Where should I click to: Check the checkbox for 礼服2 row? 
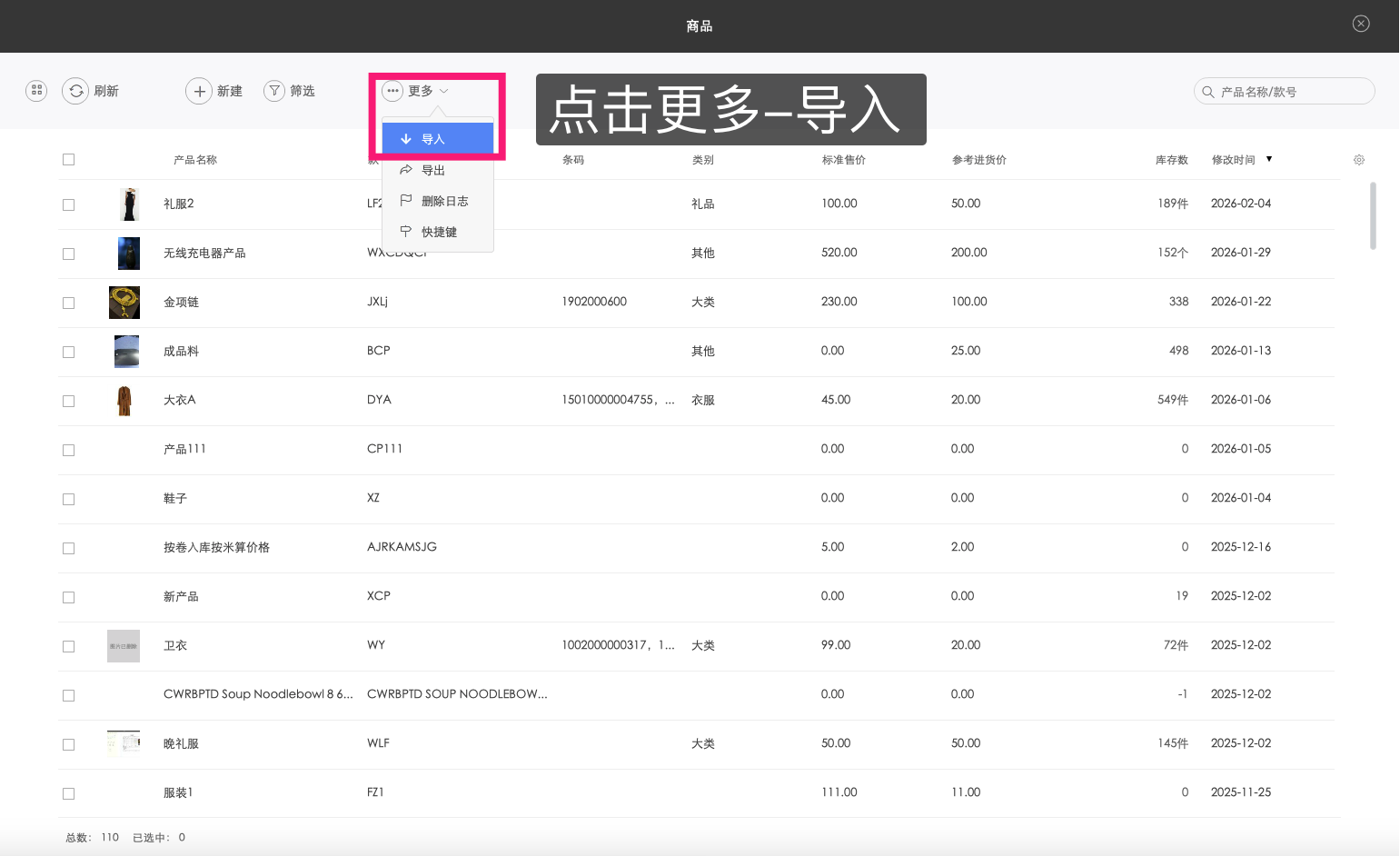point(68,204)
